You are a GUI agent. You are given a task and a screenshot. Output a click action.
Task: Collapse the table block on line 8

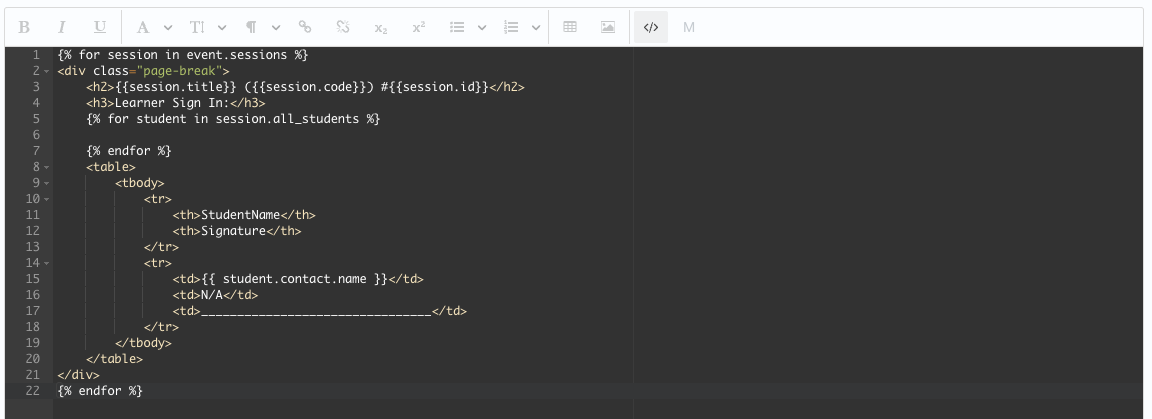click(47, 167)
